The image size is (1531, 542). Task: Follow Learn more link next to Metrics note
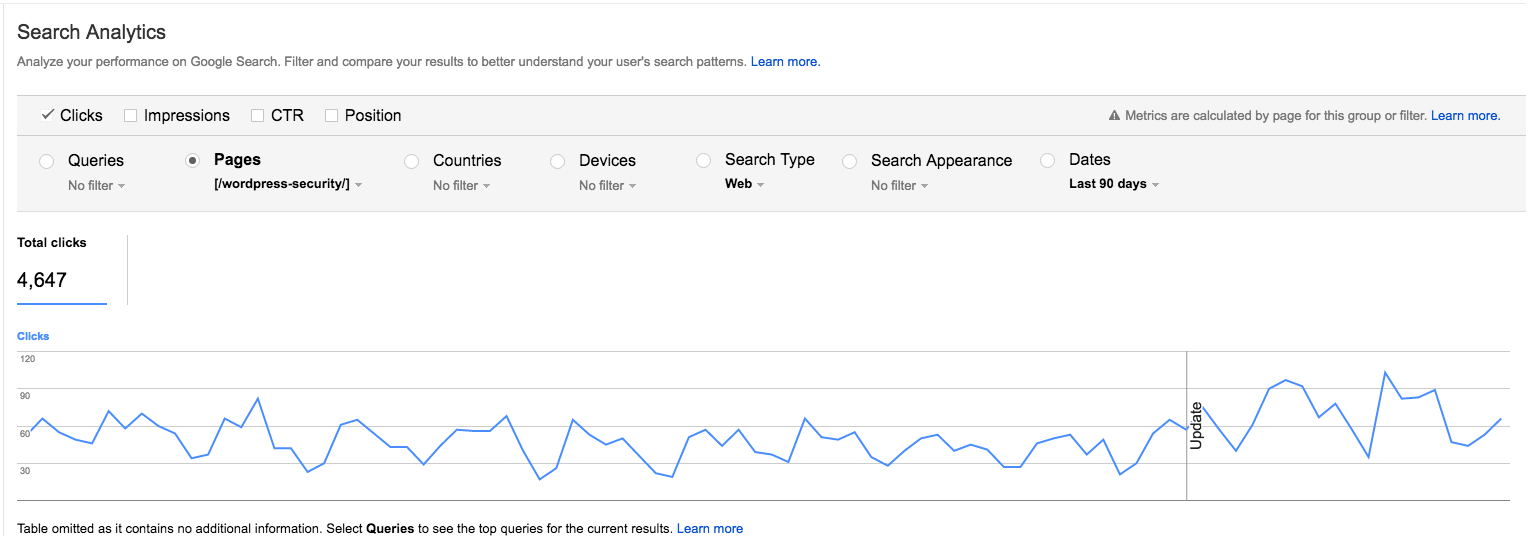1465,116
